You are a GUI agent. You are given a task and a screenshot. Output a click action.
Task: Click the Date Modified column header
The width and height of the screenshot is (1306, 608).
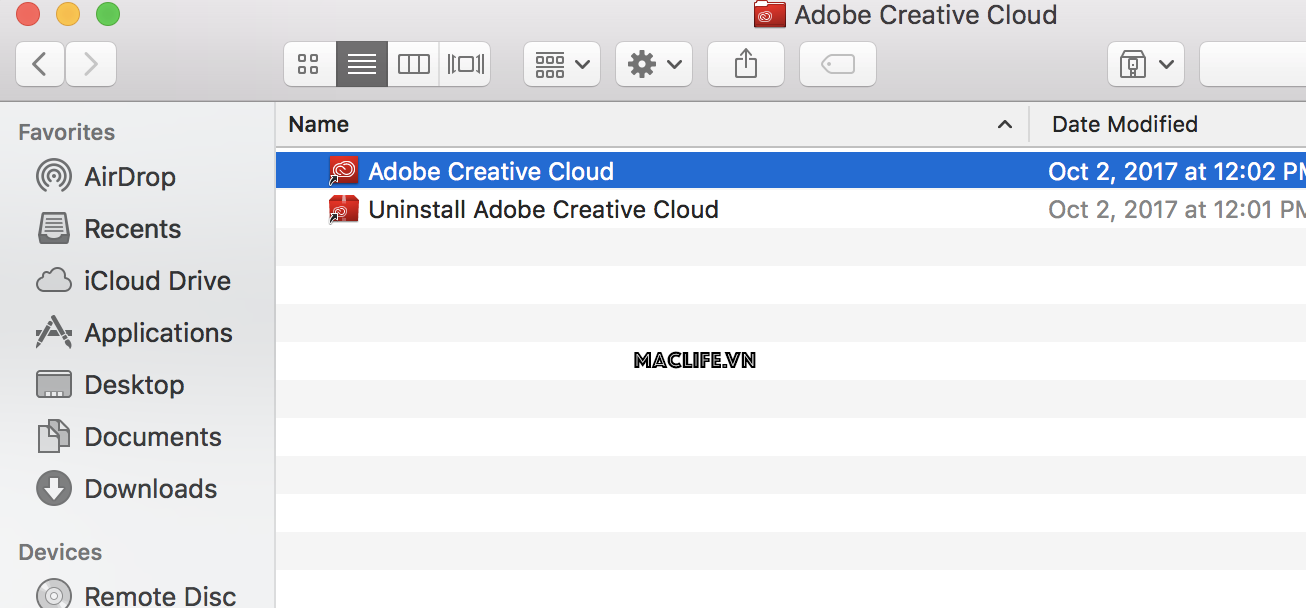[1124, 124]
